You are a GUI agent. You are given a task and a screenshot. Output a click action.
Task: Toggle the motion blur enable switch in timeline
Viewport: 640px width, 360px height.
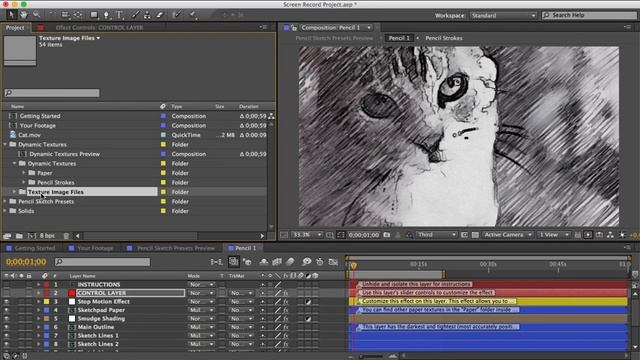pyautogui.click(x=290, y=262)
